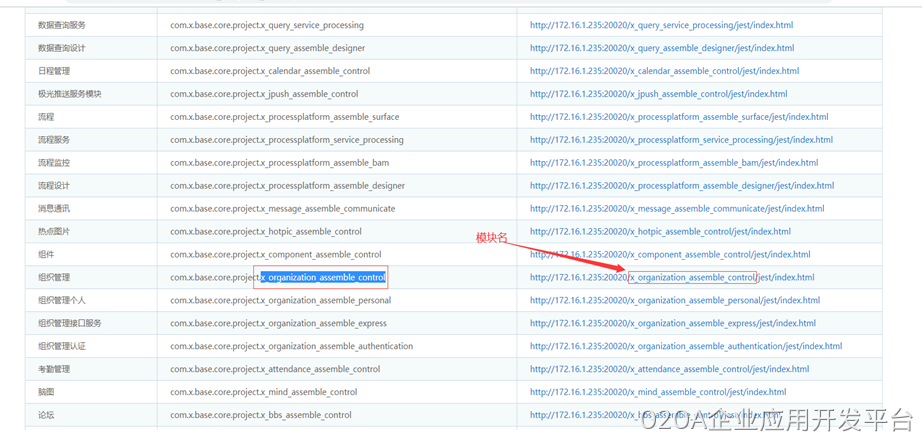Open the x_component_assemble_control jest link

coord(670,255)
